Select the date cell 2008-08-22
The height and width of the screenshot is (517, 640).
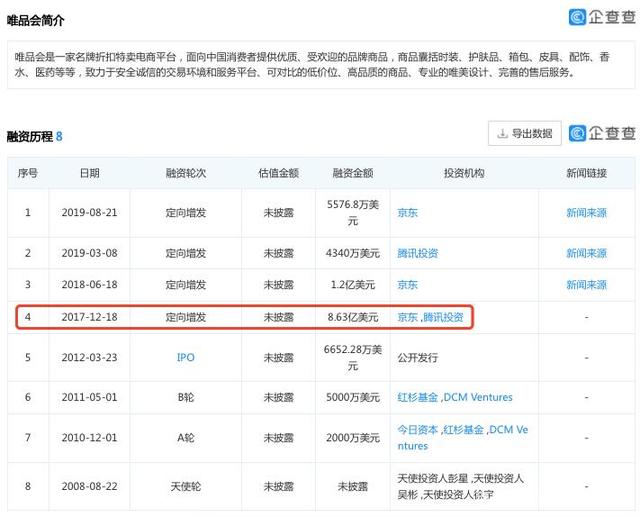[x=89, y=486]
